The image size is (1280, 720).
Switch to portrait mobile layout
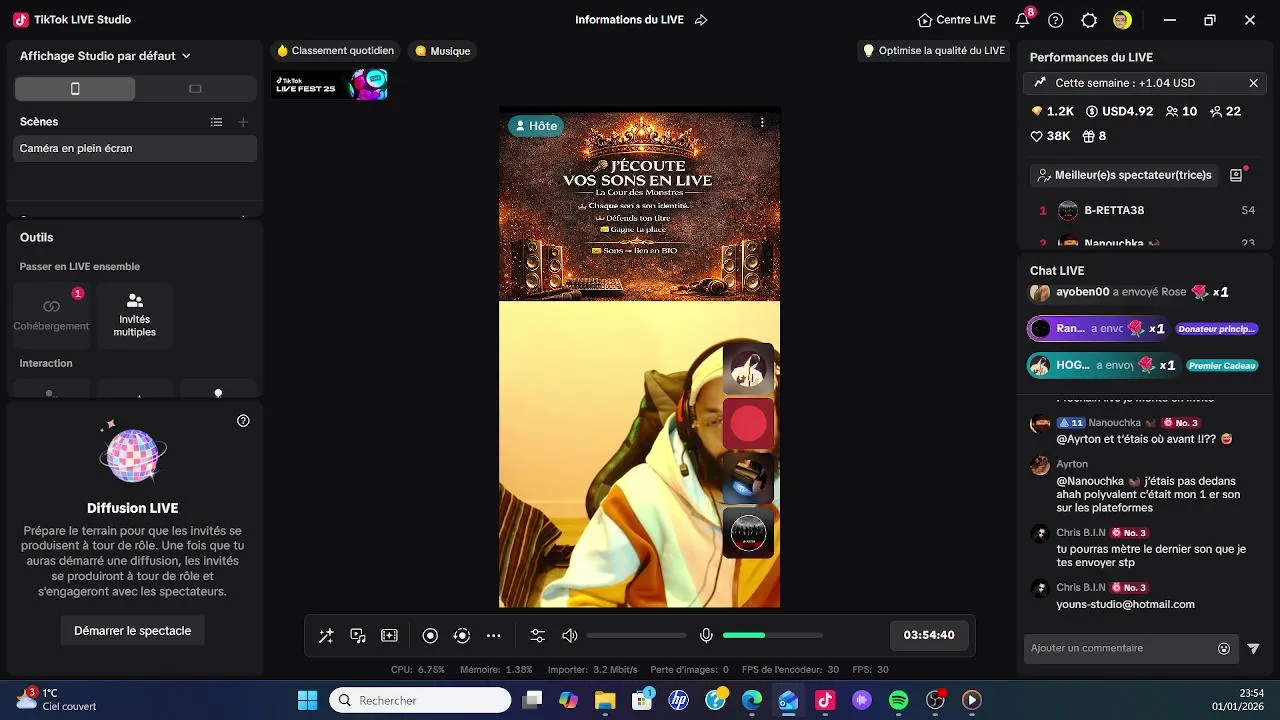pyautogui.click(x=75, y=89)
